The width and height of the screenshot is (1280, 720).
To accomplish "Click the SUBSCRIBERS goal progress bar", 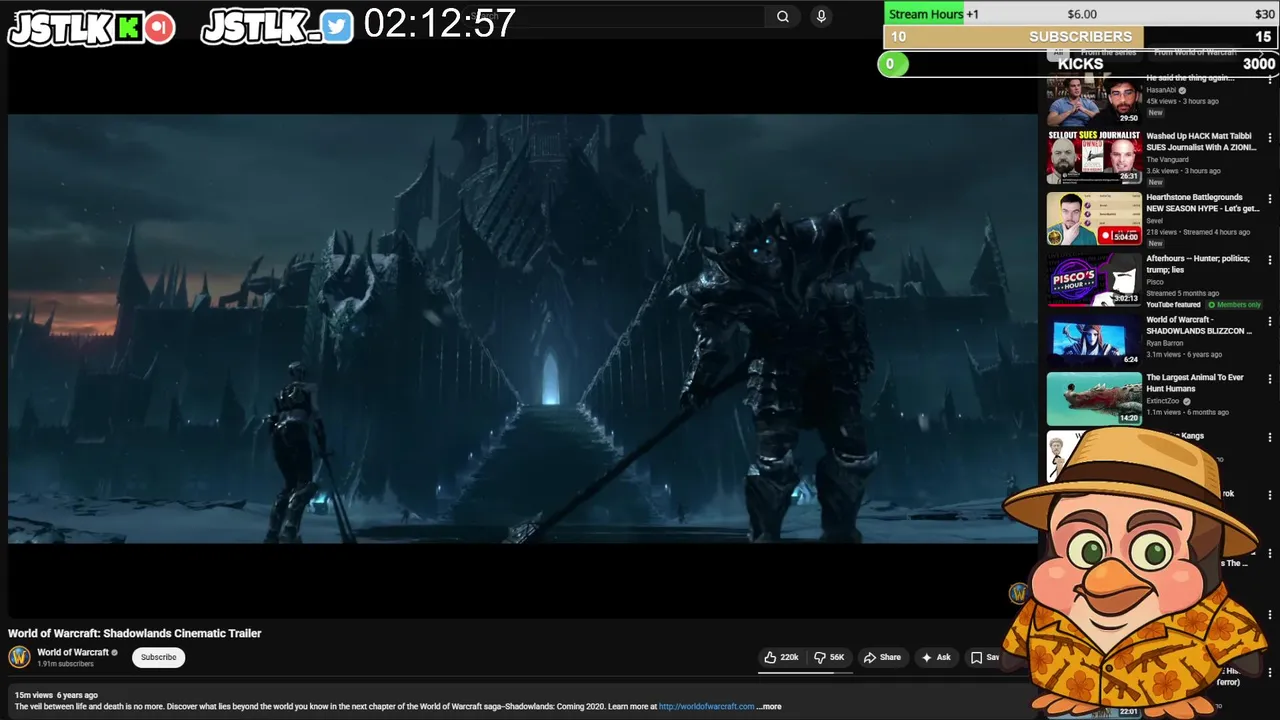I will pos(1081,37).
